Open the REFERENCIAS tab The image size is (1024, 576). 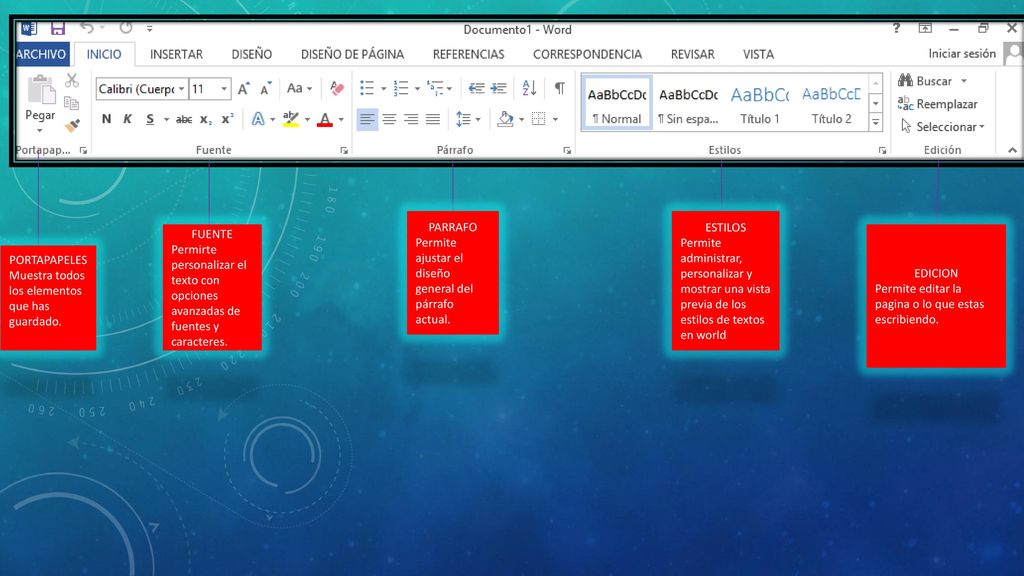coord(468,54)
